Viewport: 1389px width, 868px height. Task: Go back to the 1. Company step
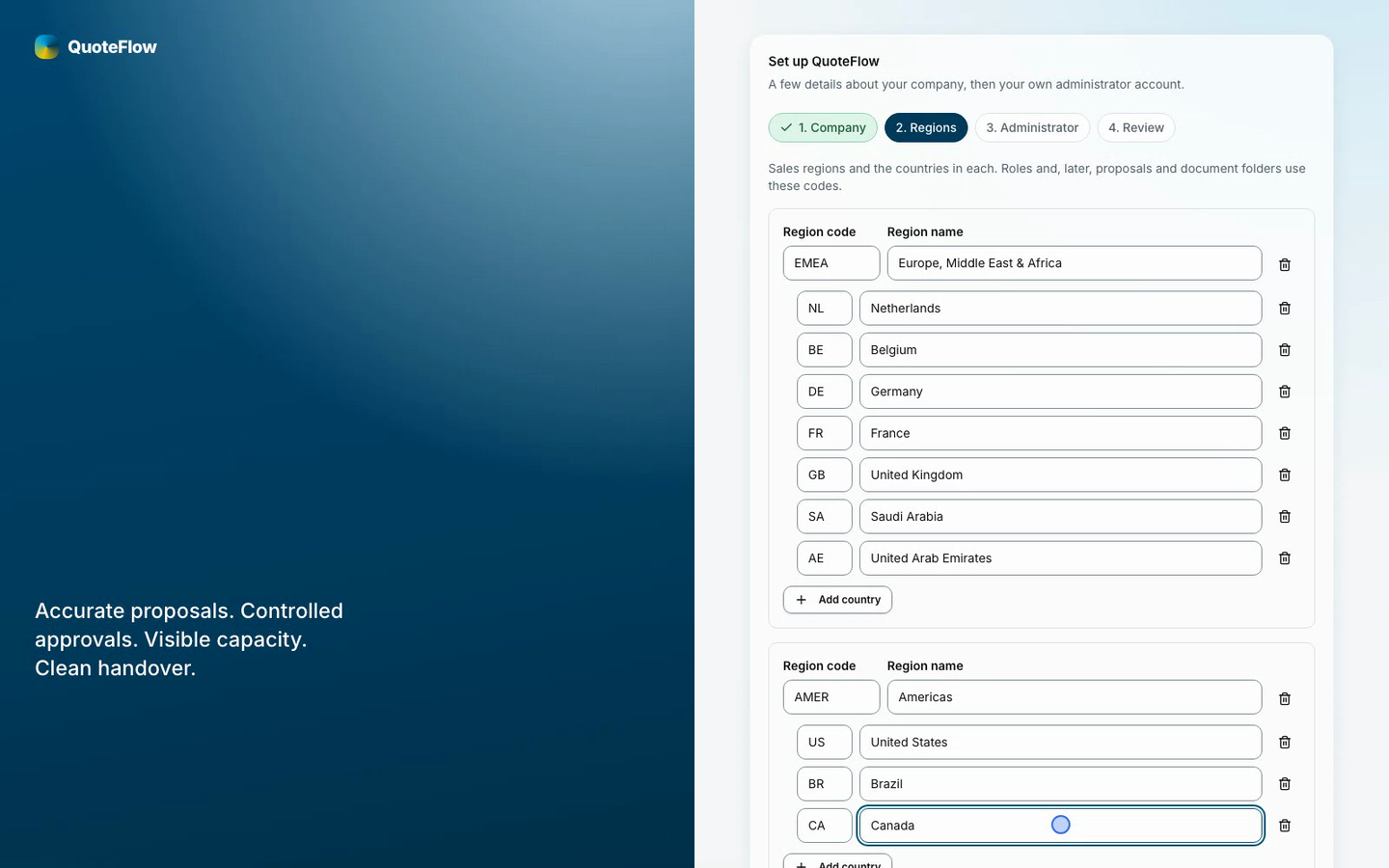pyautogui.click(x=823, y=127)
